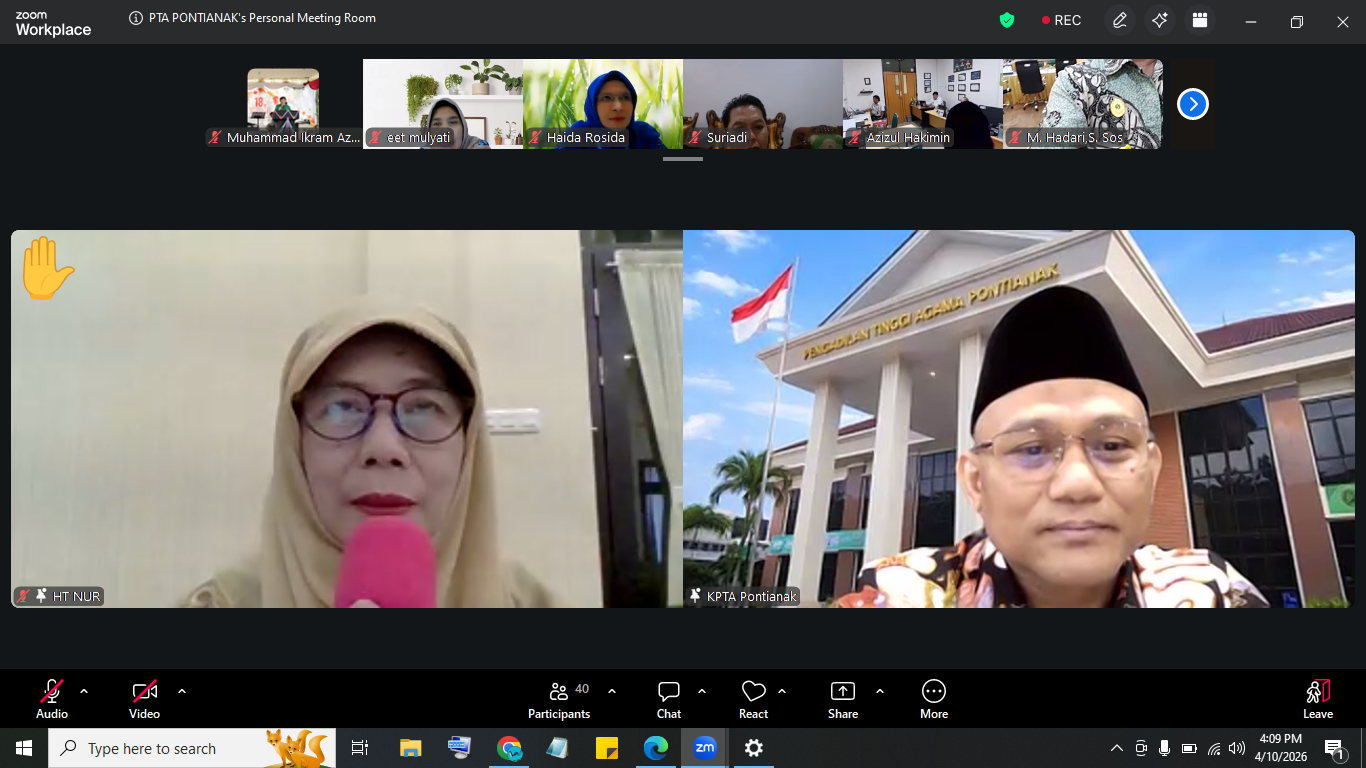Open the AI Companion sparkle icon
Screen dimensions: 1366x768
click(1160, 20)
